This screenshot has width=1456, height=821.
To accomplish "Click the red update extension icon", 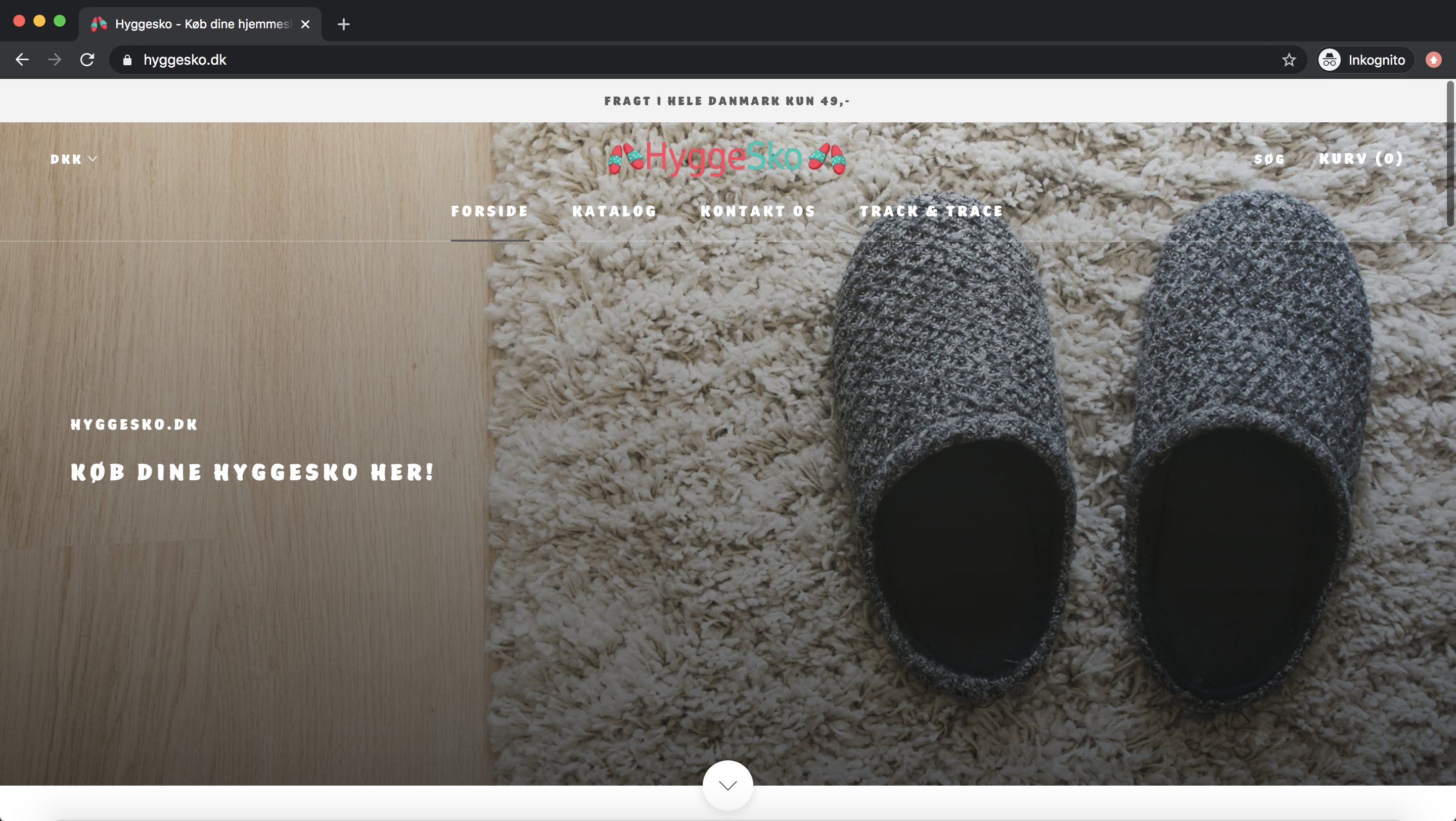I will coord(1433,60).
